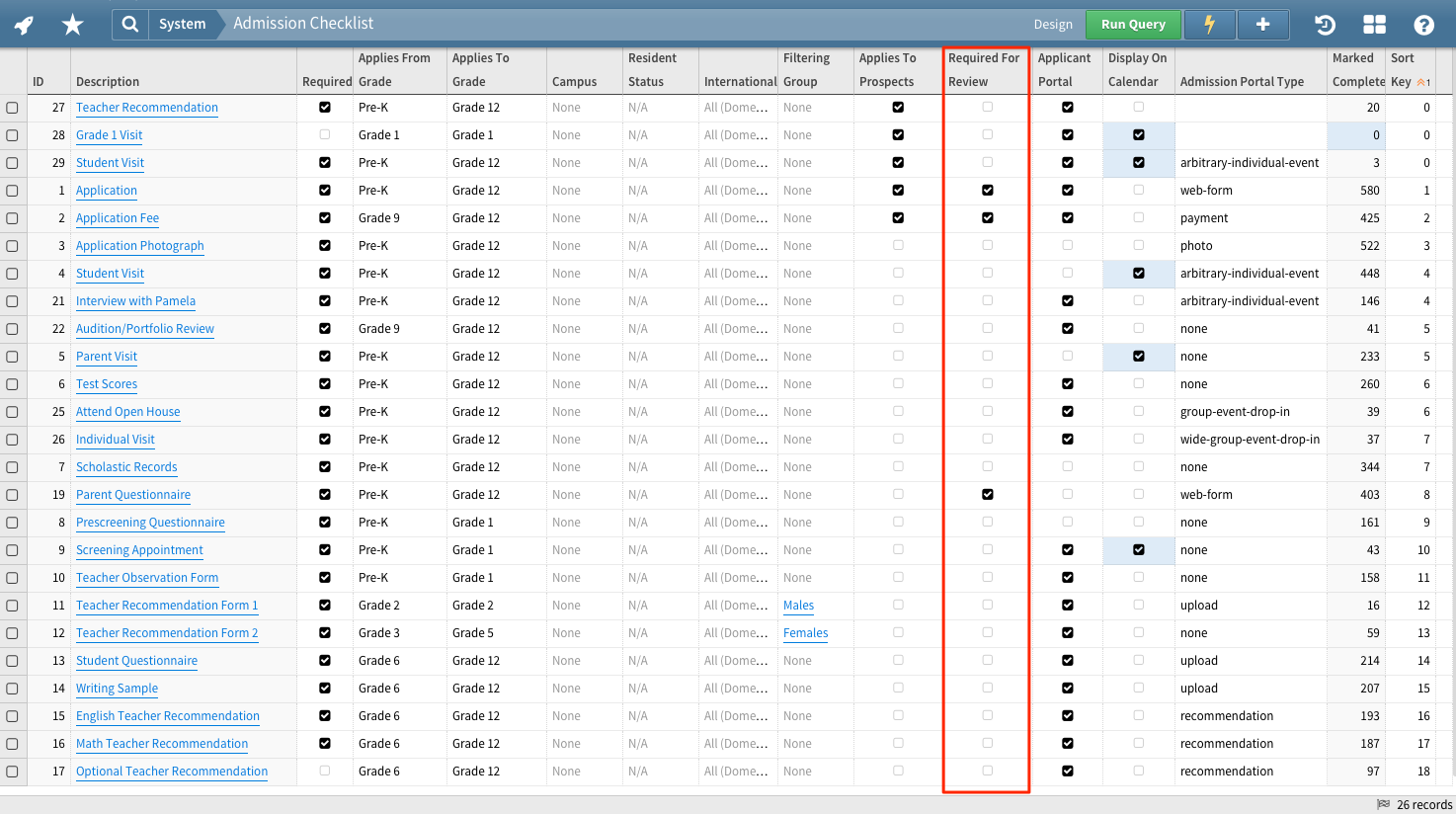Select the System breadcrumb
Viewport: 1456px width, 814px height.
tap(183, 24)
